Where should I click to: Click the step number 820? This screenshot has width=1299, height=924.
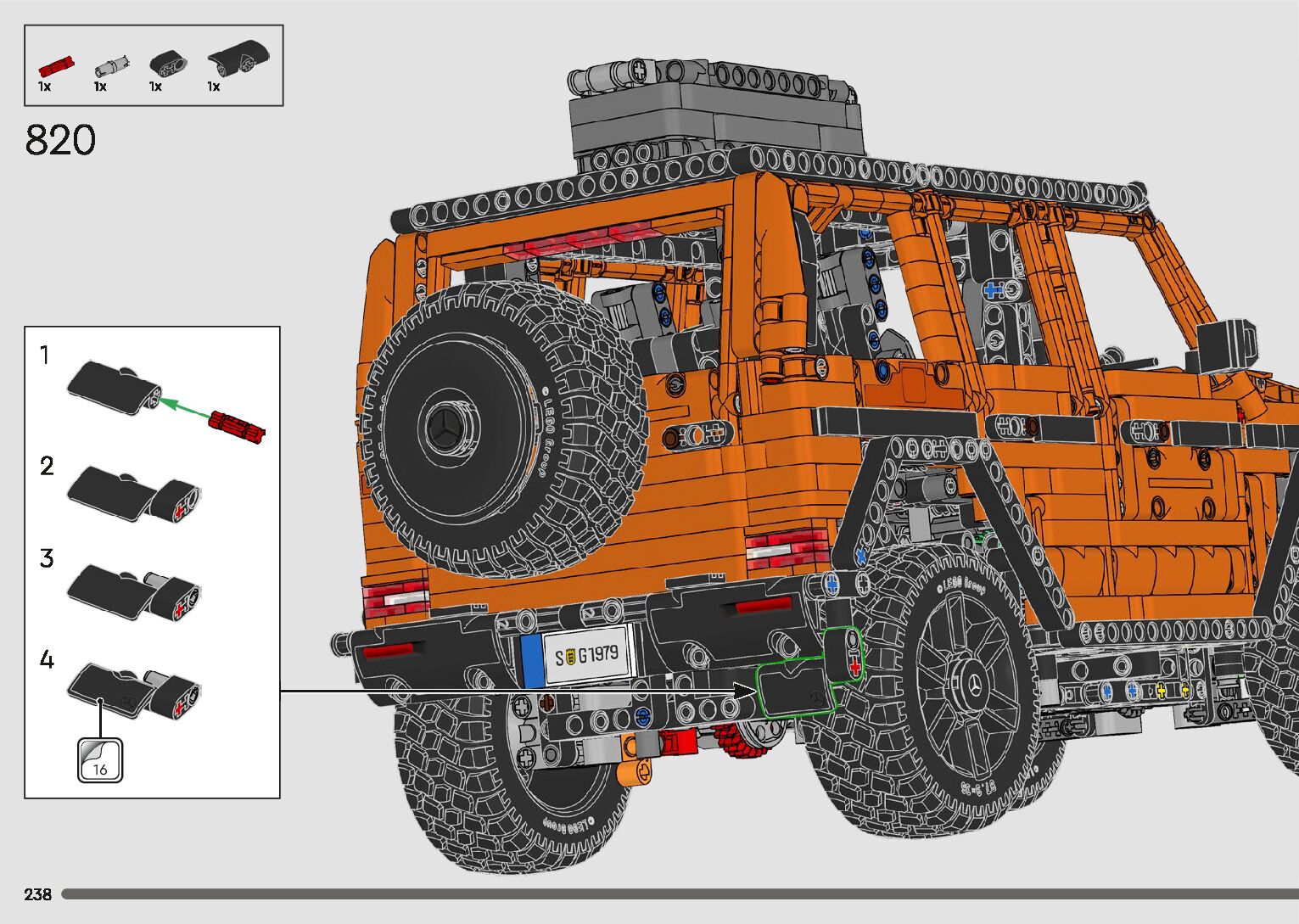point(60,141)
